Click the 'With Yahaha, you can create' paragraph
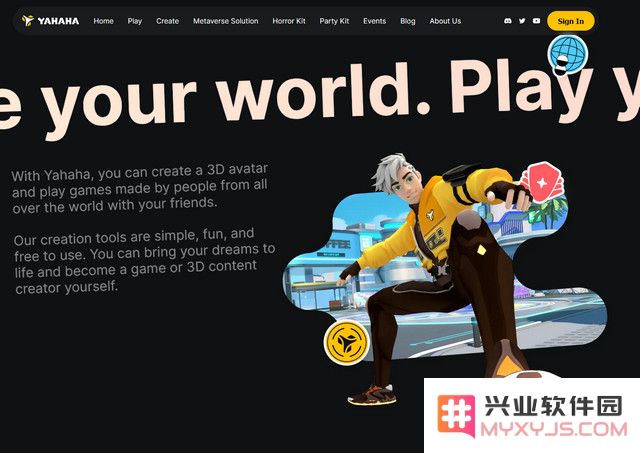The width and height of the screenshot is (640, 453). point(140,188)
